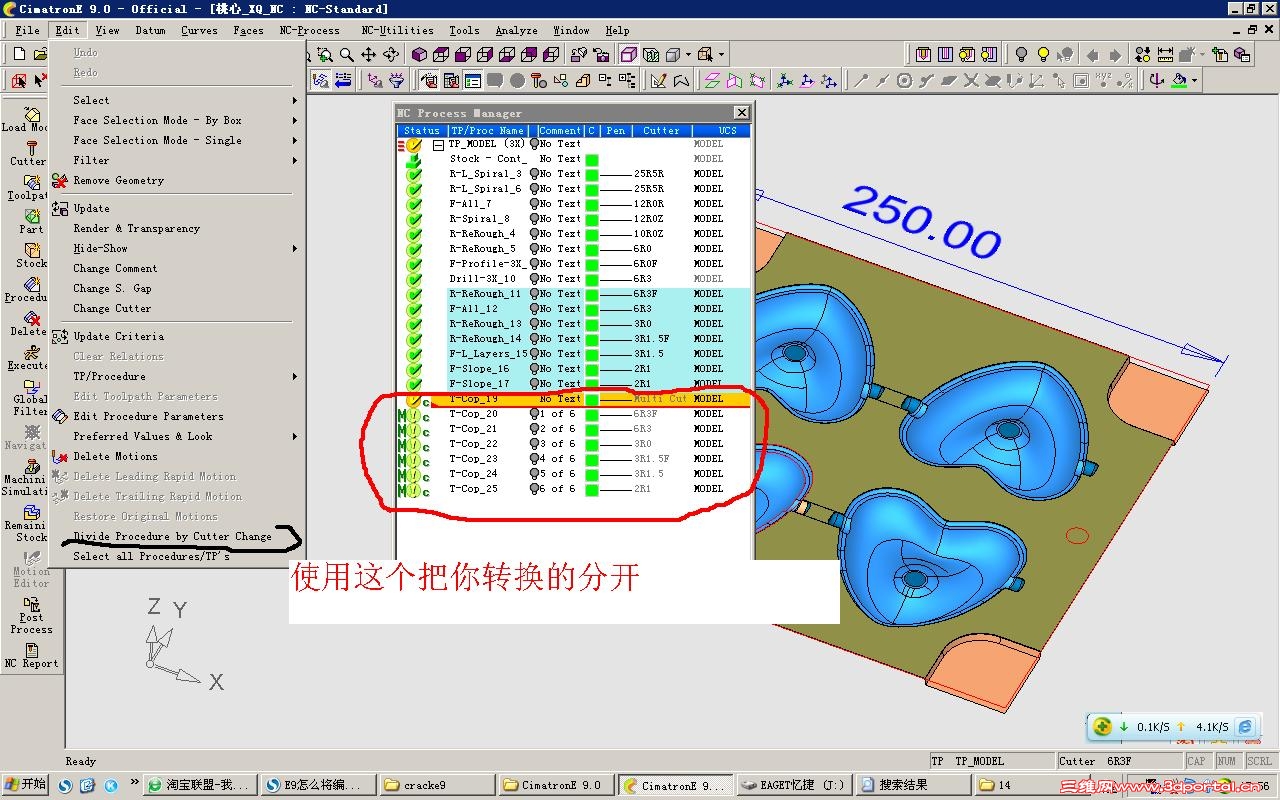
Task: Click the rotate view toolbar icon
Action: (390, 55)
